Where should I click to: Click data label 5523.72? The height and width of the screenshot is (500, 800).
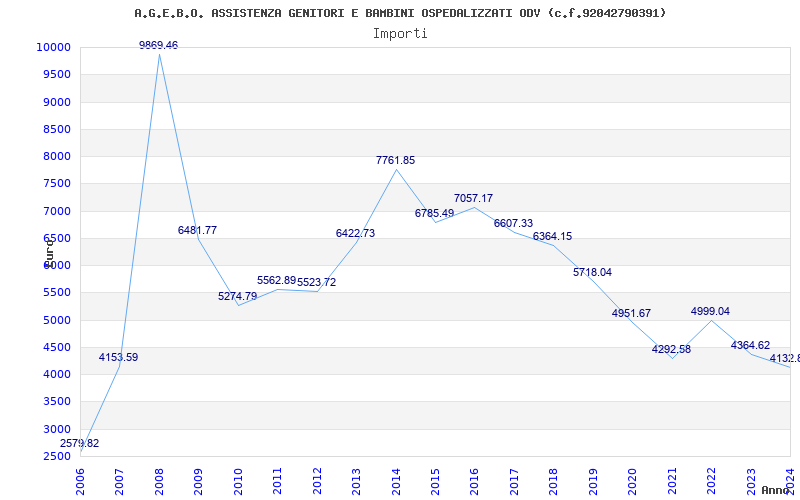[316, 282]
